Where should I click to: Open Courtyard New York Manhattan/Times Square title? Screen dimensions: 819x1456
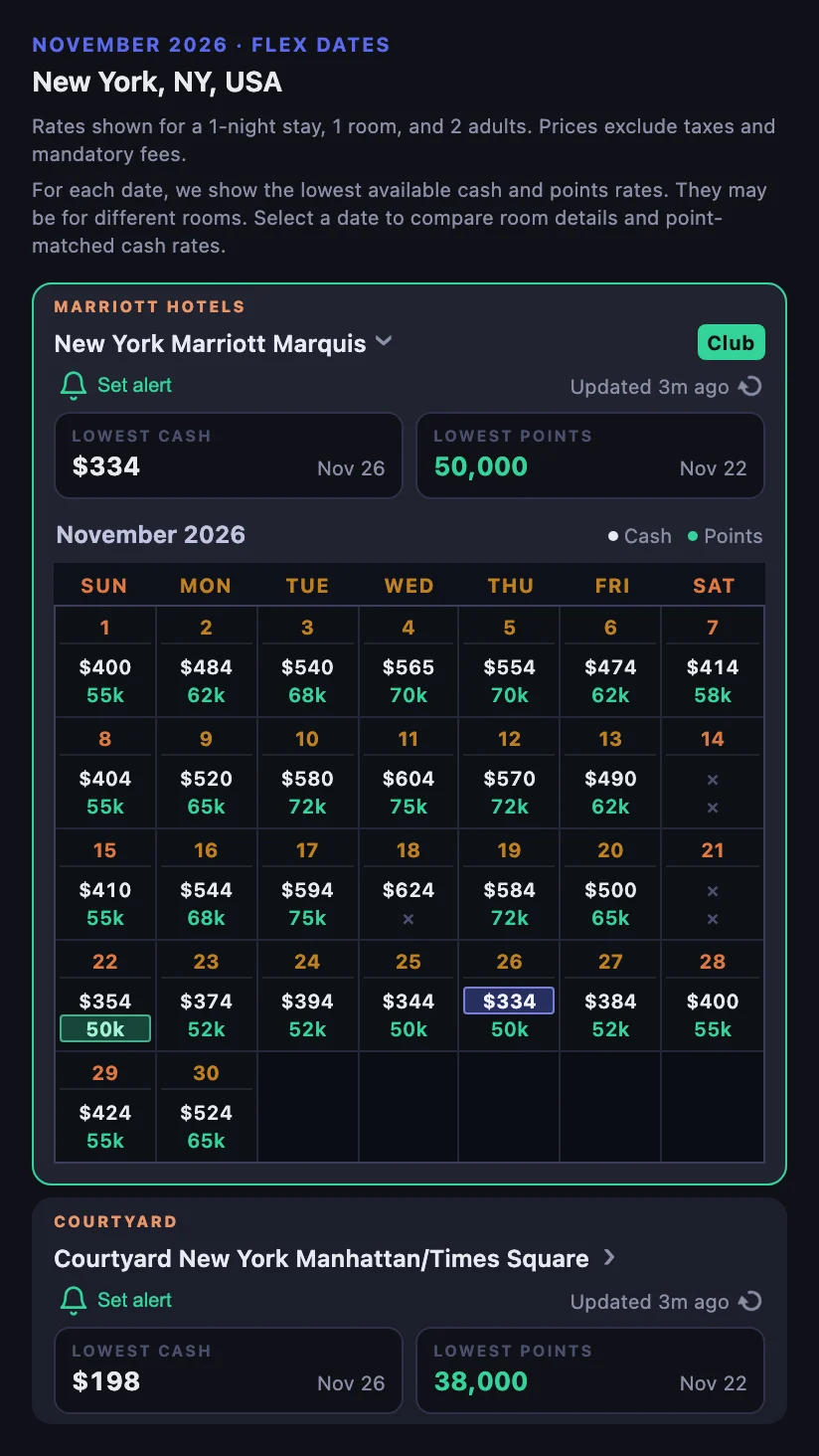(321, 1258)
